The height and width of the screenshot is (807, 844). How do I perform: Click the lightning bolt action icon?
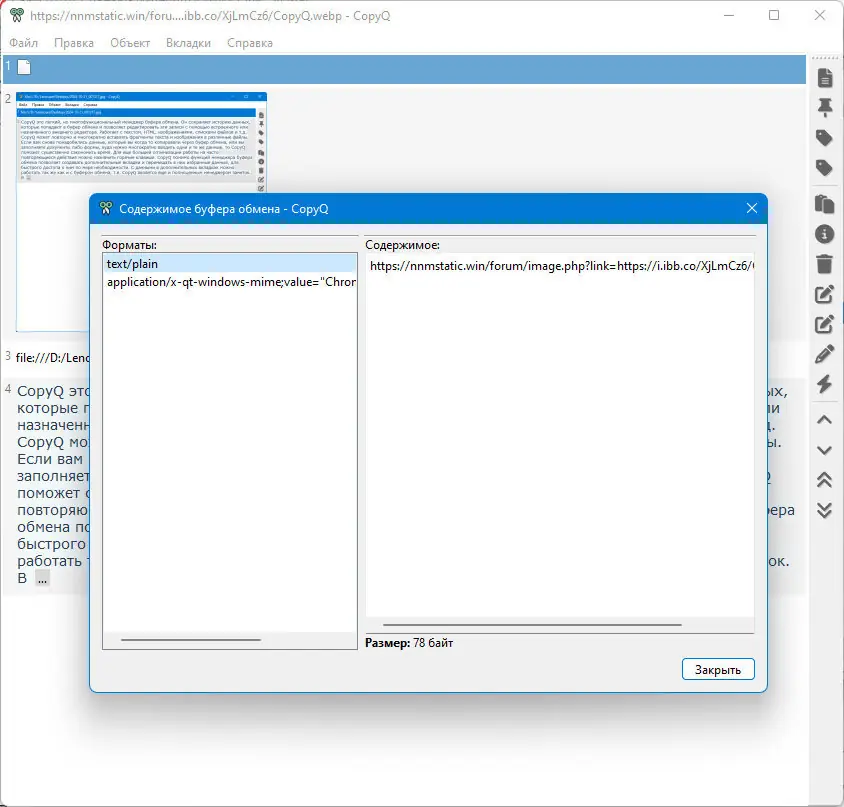click(x=825, y=384)
